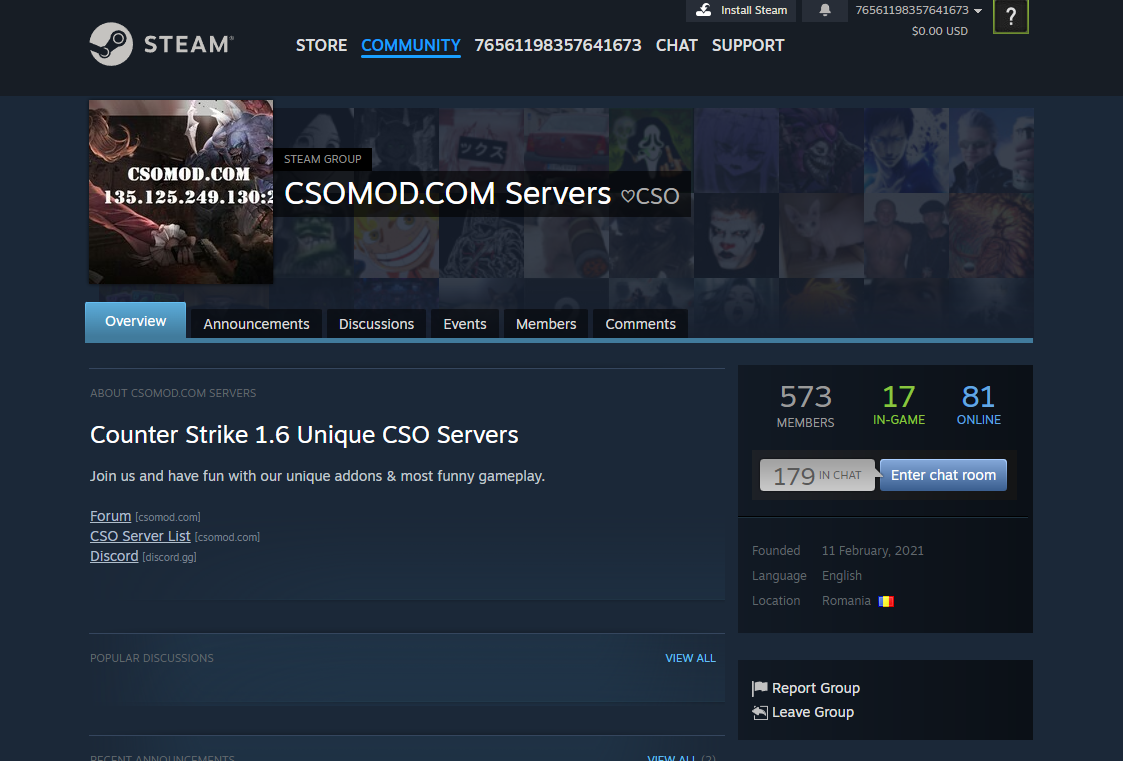Open the CSOMOD.COM group avatar image
Image resolution: width=1123 pixels, height=761 pixels.
[x=181, y=192]
